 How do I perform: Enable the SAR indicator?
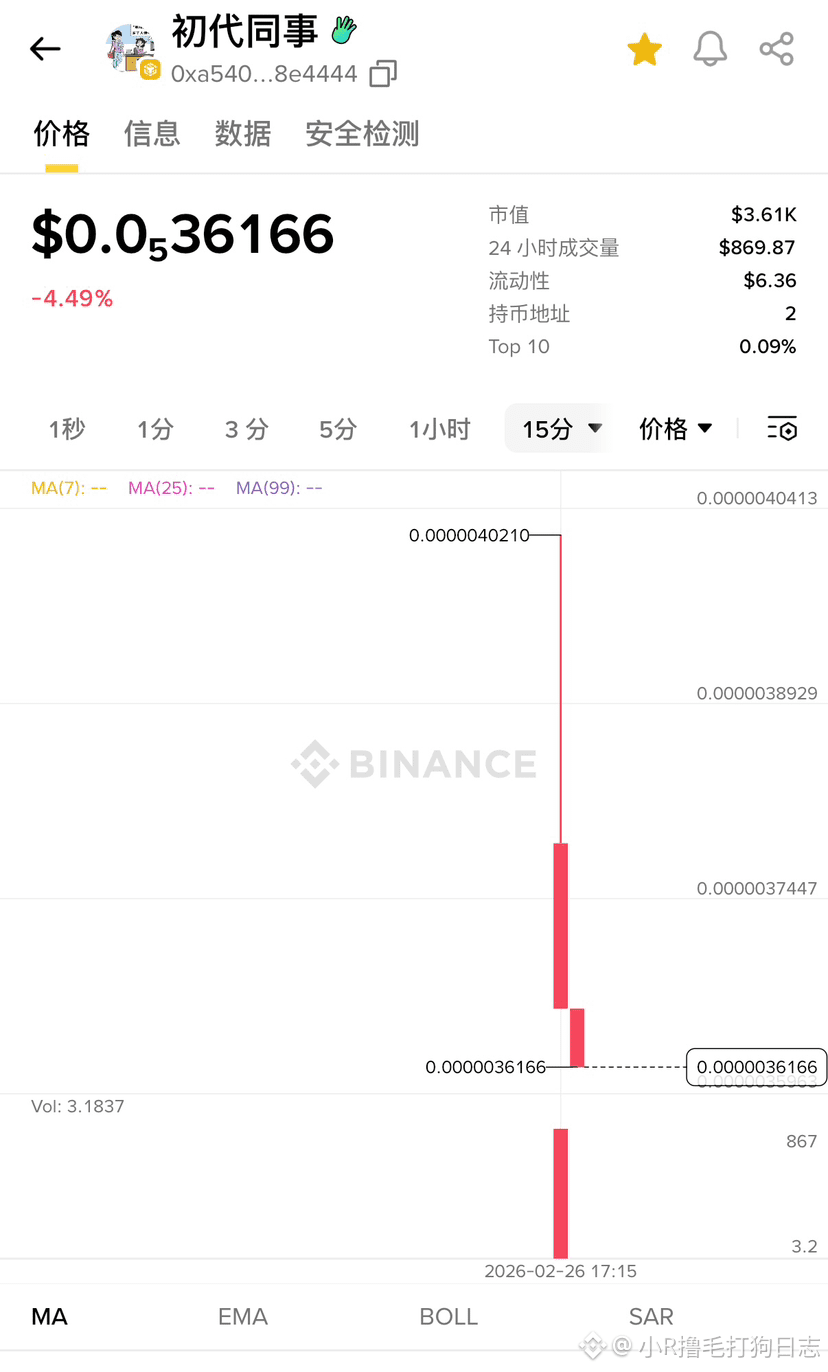point(651,1316)
